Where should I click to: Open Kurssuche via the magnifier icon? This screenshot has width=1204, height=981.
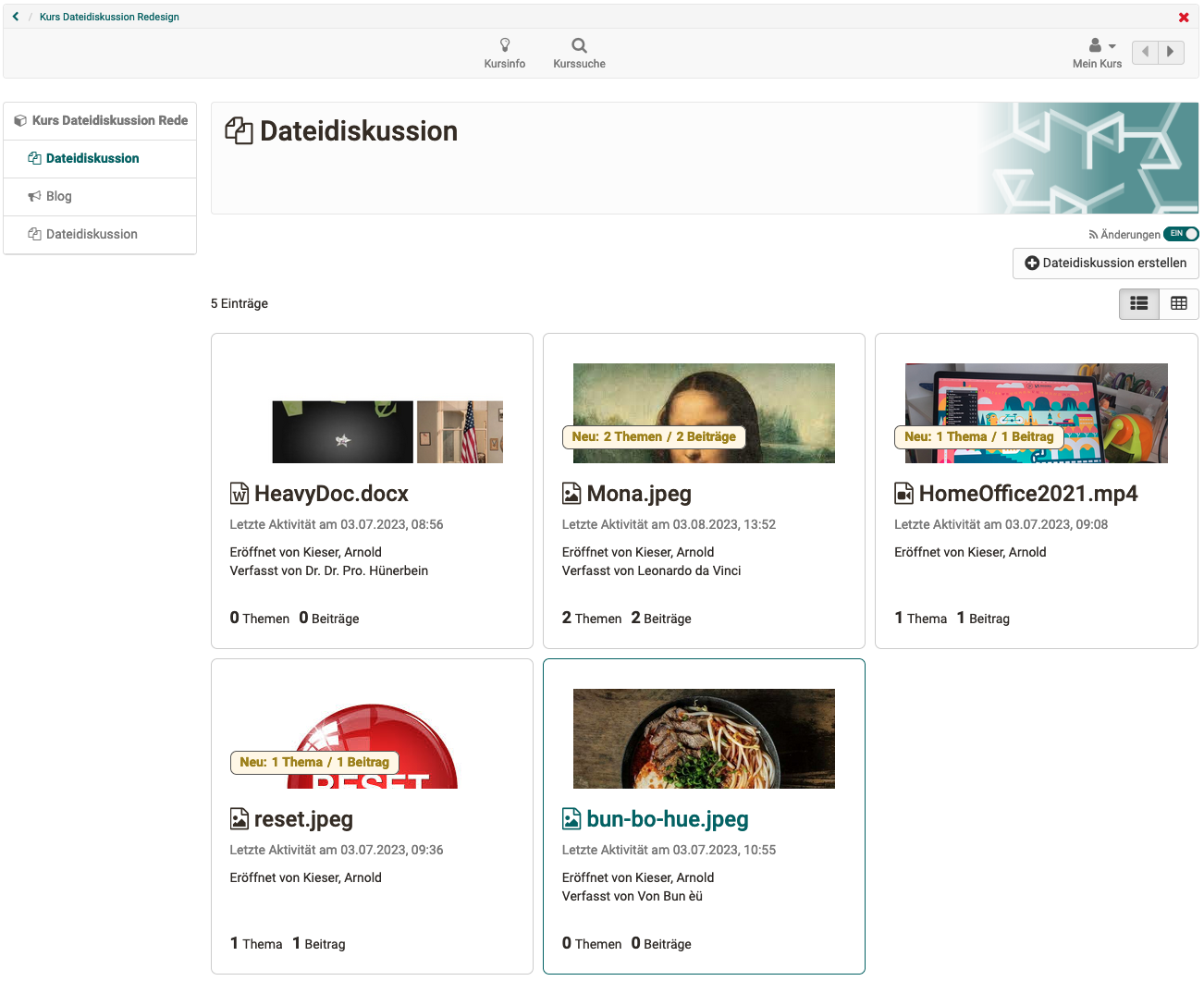coord(579,44)
